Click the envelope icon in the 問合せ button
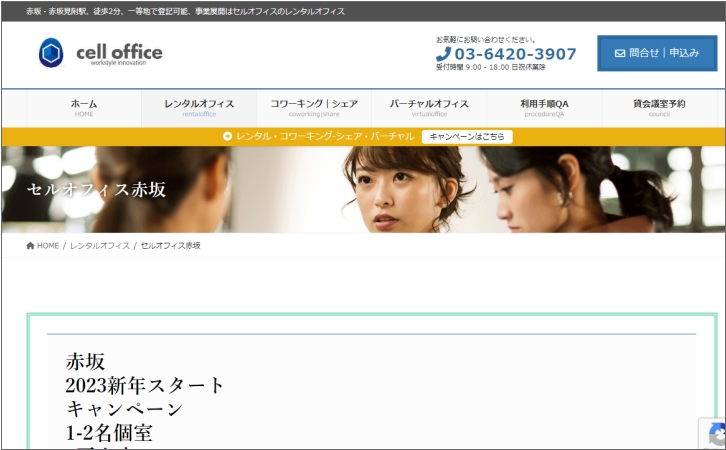Viewport: 726px width, 450px height. 620,53
